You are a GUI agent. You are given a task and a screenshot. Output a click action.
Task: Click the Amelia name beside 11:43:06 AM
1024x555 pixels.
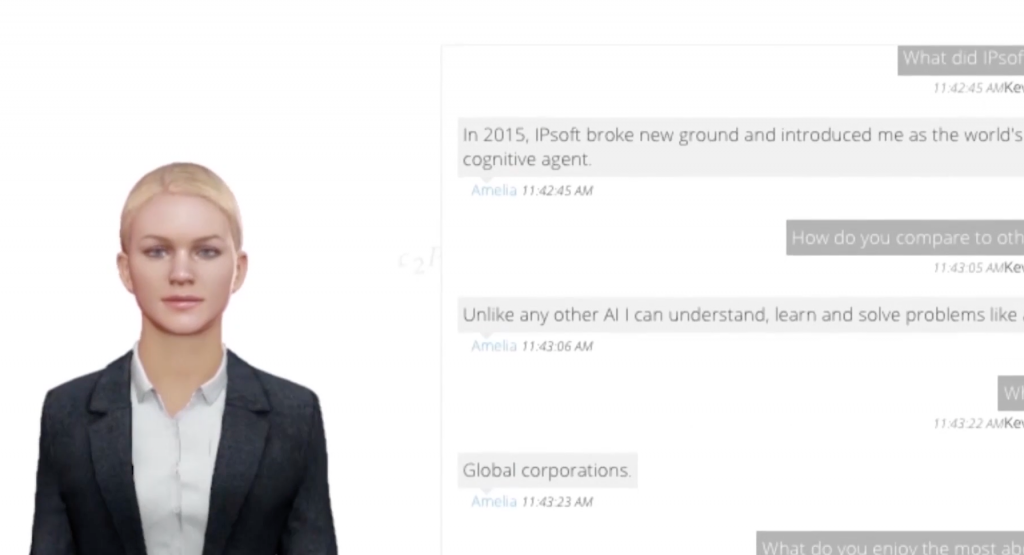tap(494, 345)
